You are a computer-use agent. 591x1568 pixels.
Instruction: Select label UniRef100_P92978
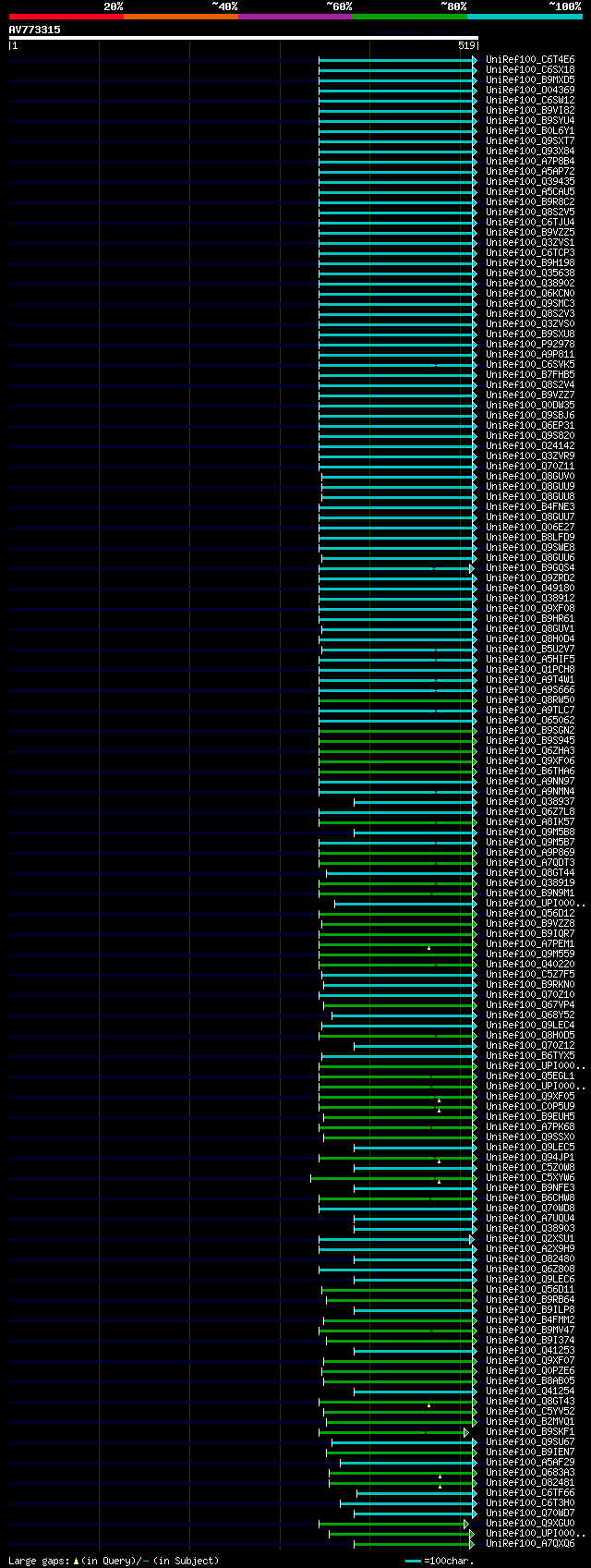(x=530, y=344)
